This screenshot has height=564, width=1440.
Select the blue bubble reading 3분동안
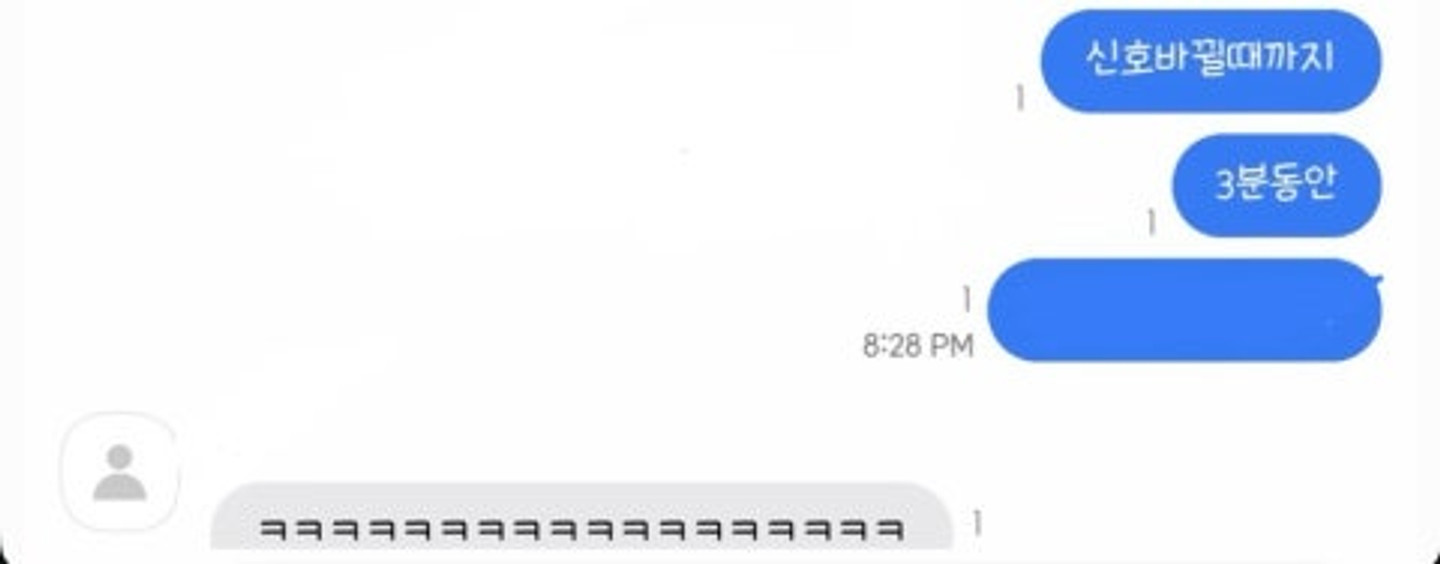1277,185
